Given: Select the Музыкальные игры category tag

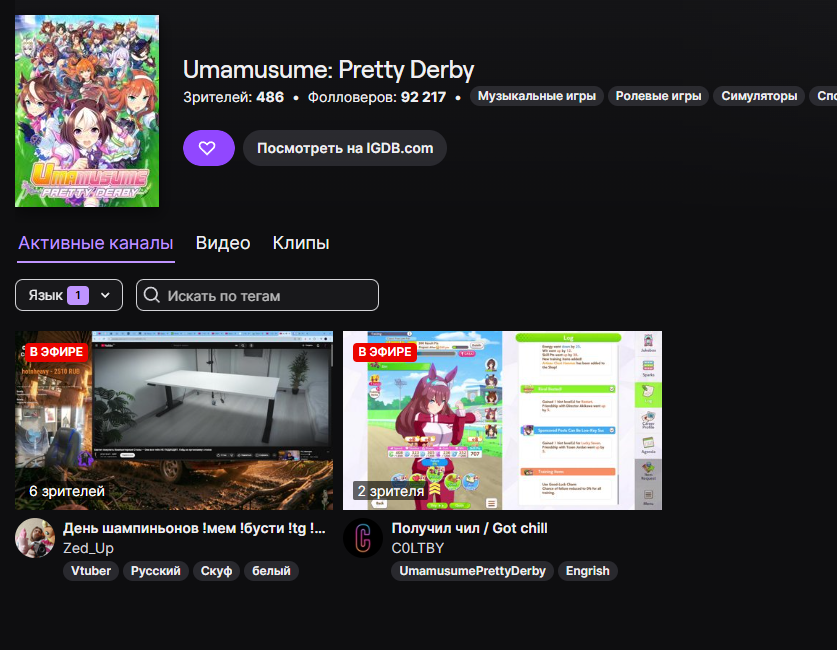Looking at the screenshot, I should point(537,96).
